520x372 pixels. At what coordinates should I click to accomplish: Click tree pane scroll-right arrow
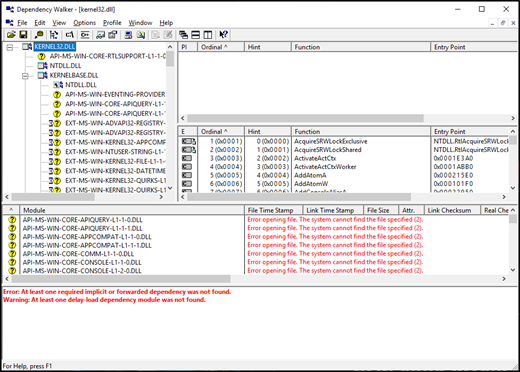(x=161, y=197)
